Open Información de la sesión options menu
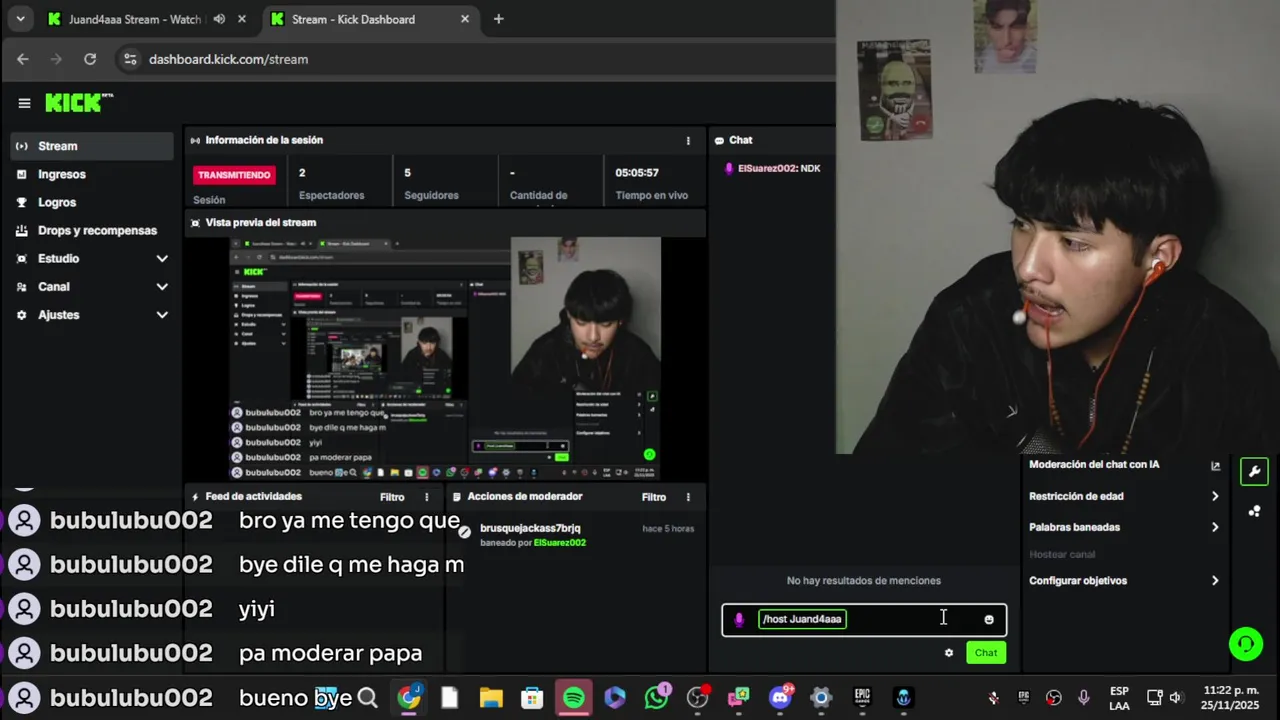This screenshot has height=720, width=1280. [x=688, y=141]
